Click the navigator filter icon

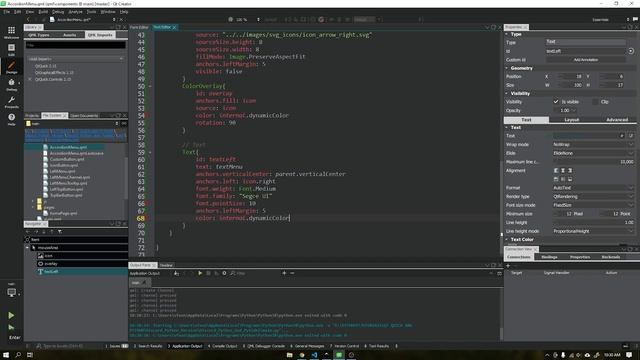click(x=60, y=231)
